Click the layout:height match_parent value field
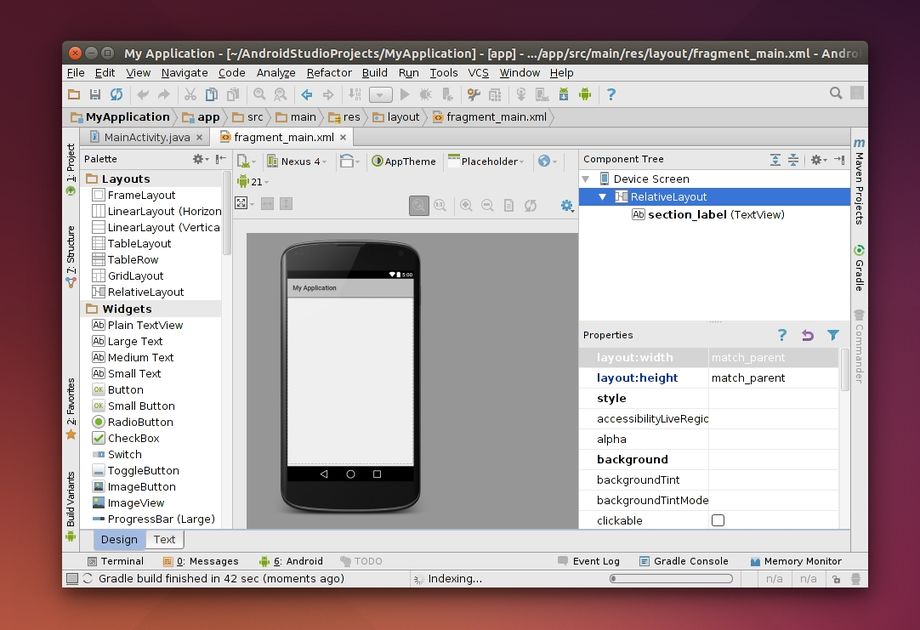 click(773, 378)
